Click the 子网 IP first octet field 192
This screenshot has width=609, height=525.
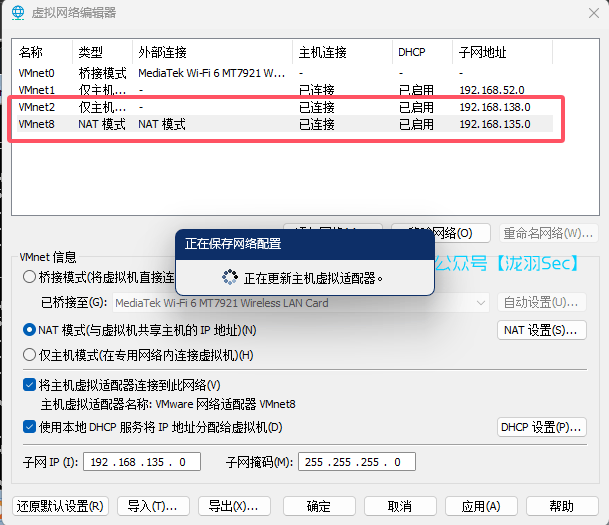tap(99, 462)
